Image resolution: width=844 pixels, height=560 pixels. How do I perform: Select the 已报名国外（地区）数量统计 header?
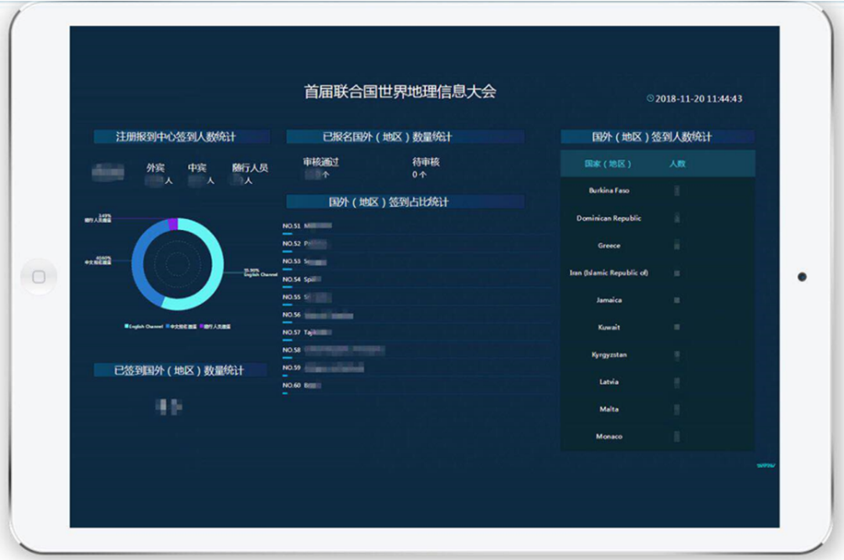pyautogui.click(x=405, y=137)
